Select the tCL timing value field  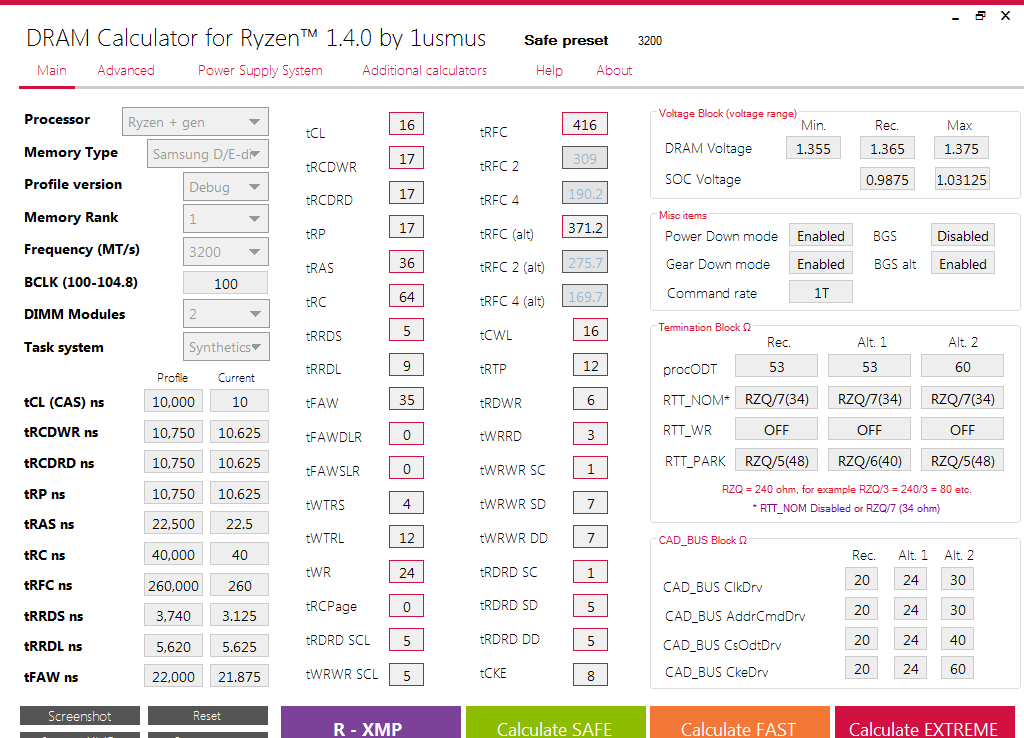[406, 125]
